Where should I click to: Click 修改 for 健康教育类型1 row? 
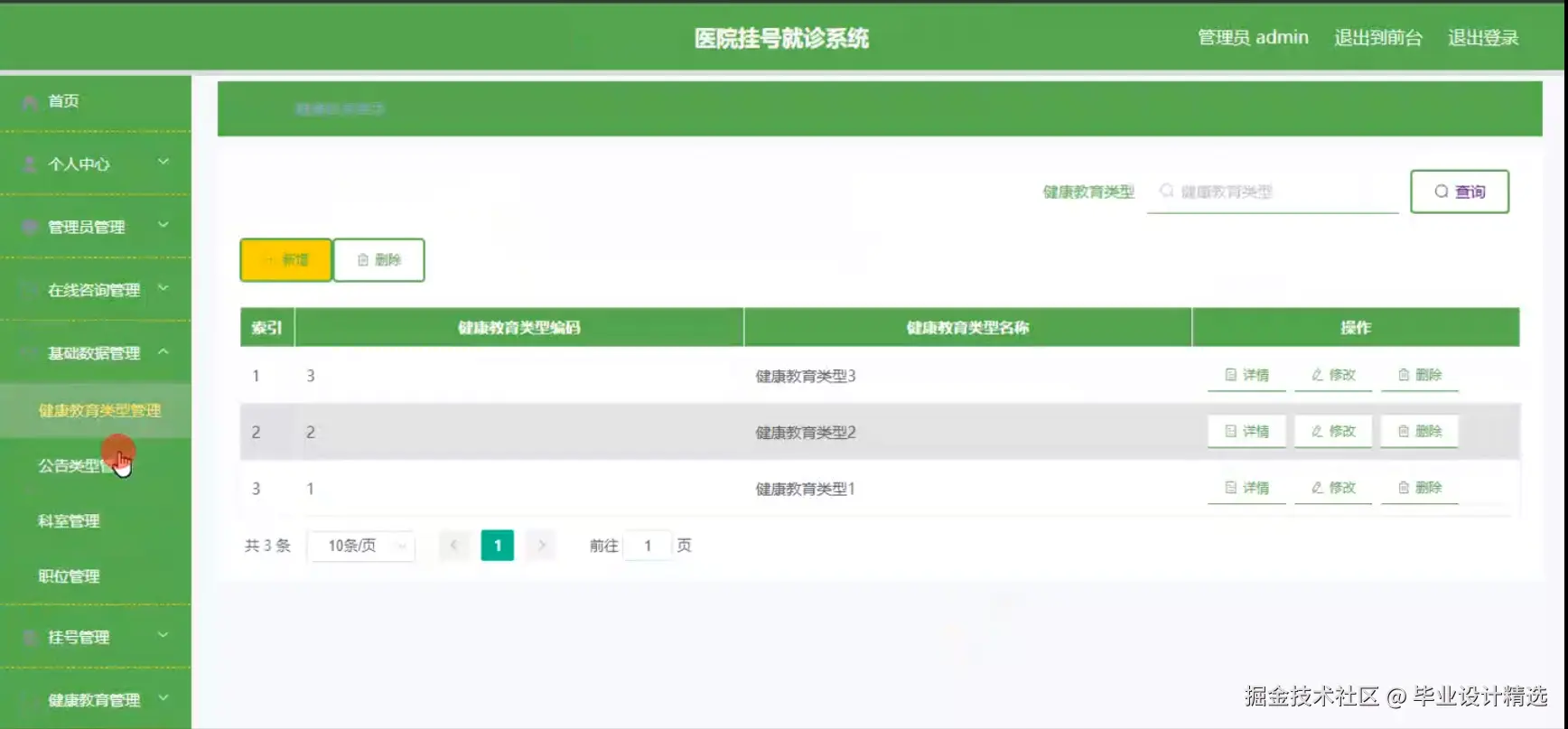coord(1333,488)
